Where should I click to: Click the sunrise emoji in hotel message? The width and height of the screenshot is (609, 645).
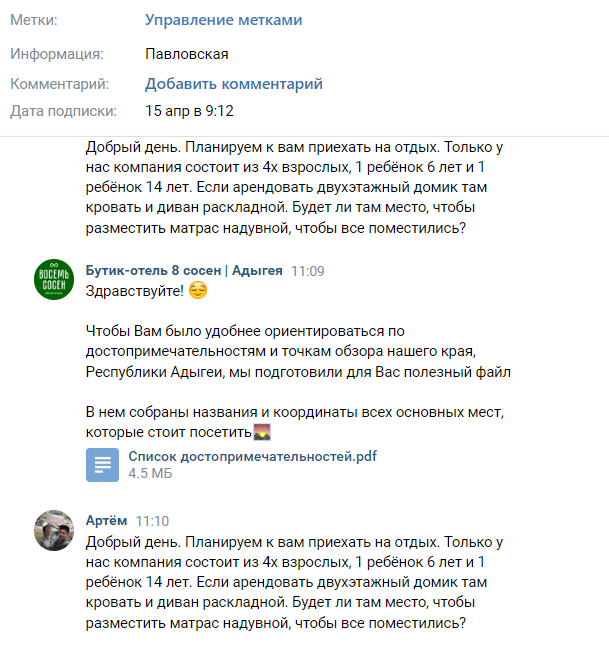coord(263,432)
